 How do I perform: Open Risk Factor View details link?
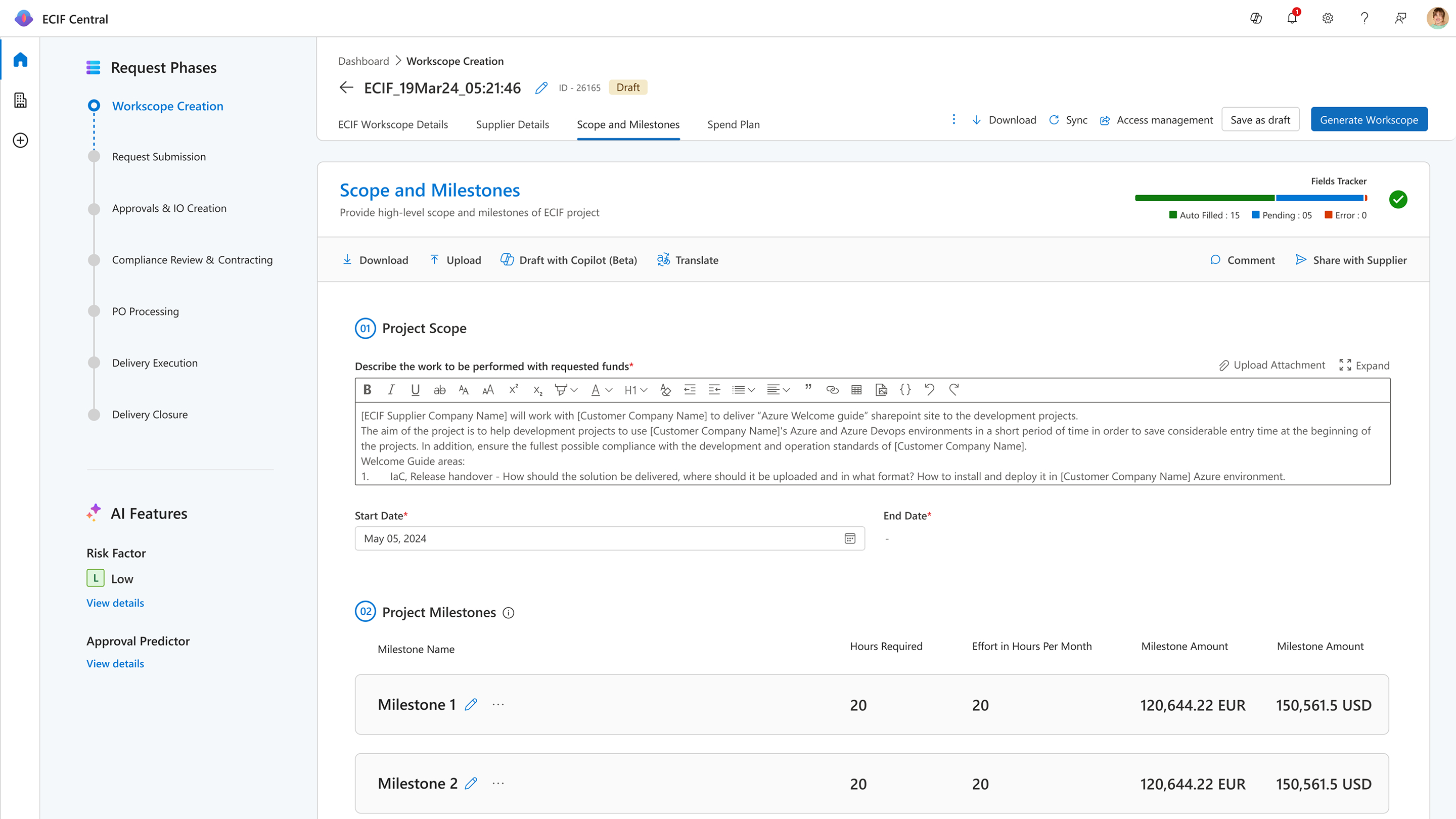115,603
